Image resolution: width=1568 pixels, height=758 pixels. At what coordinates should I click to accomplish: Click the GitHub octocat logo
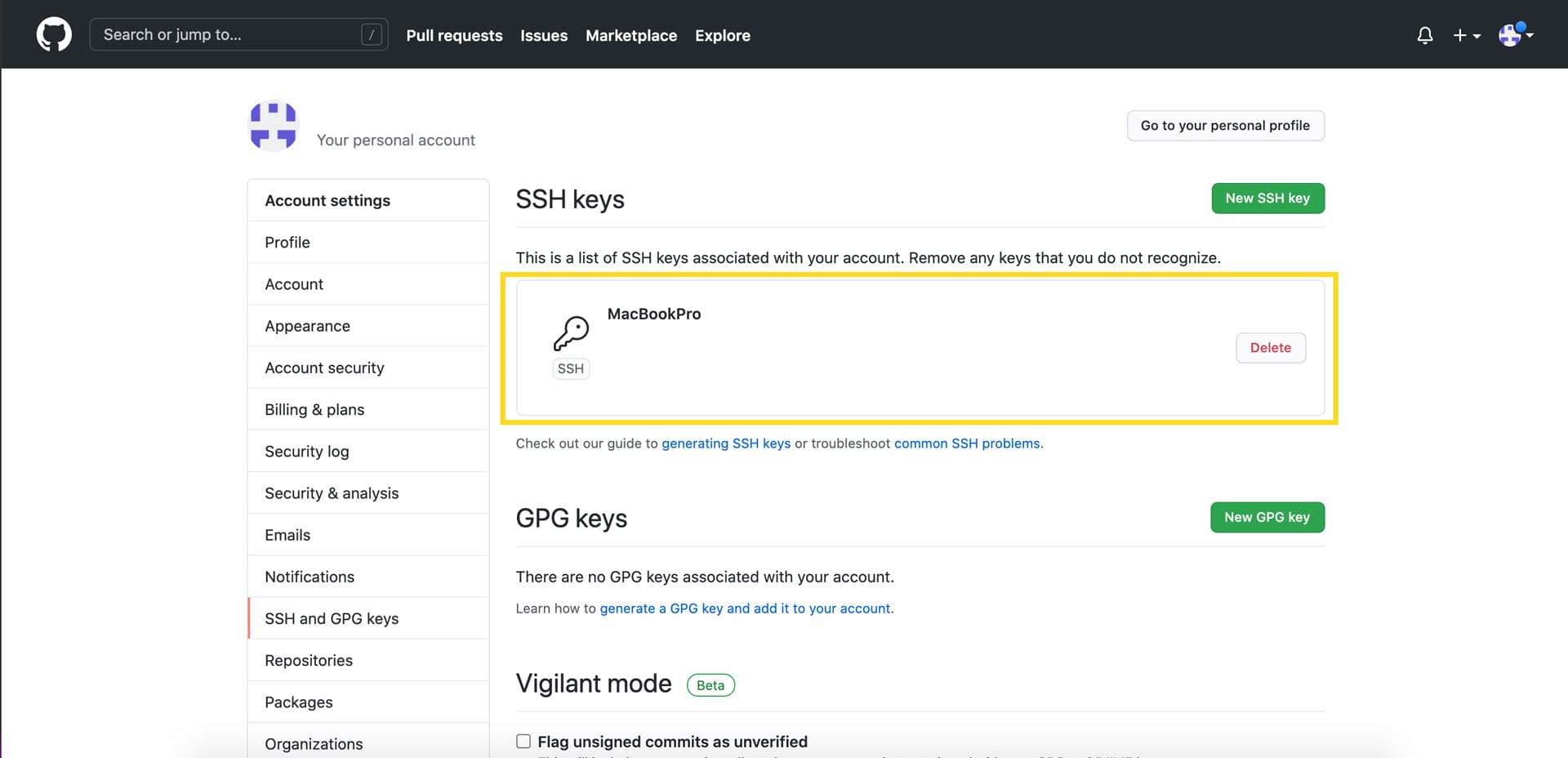click(54, 34)
